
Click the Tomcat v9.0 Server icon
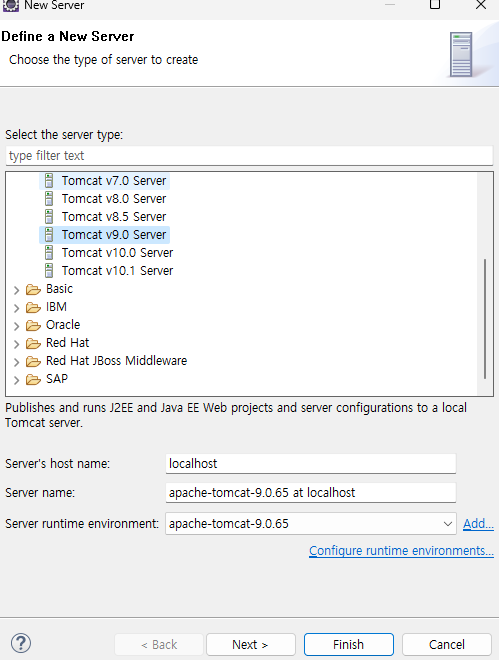click(x=49, y=235)
